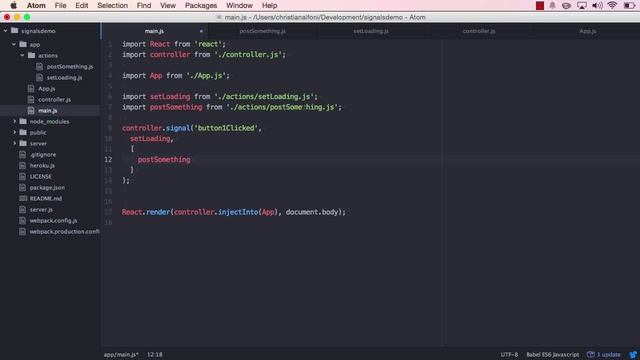The height and width of the screenshot is (360, 640).
Task: Open webpack.production.config file in tree
Action: tap(64, 231)
